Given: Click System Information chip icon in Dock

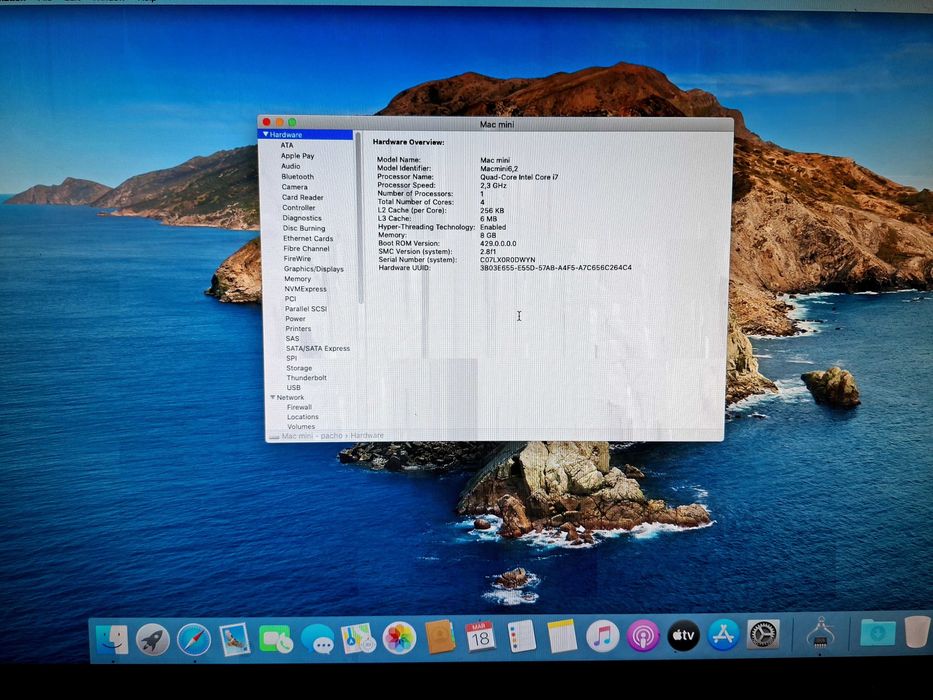Looking at the screenshot, I should [x=820, y=633].
